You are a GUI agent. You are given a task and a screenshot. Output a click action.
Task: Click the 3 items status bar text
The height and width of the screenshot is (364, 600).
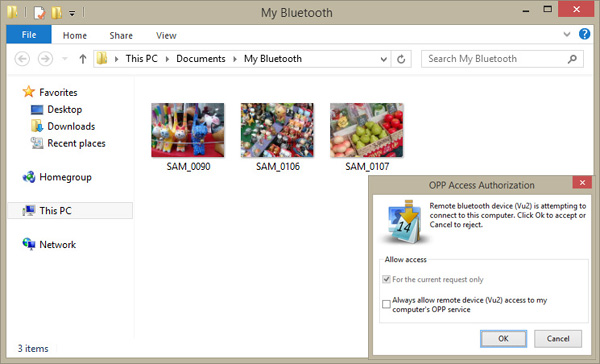33,349
